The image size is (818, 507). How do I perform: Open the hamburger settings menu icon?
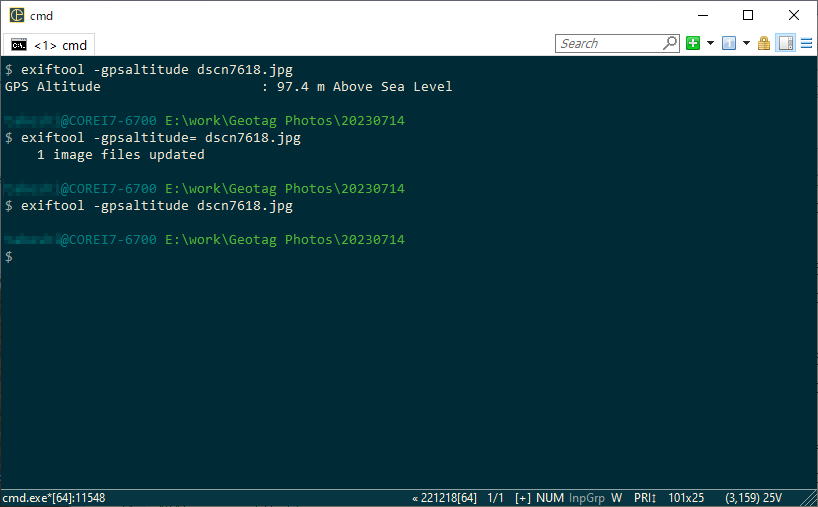[x=807, y=43]
